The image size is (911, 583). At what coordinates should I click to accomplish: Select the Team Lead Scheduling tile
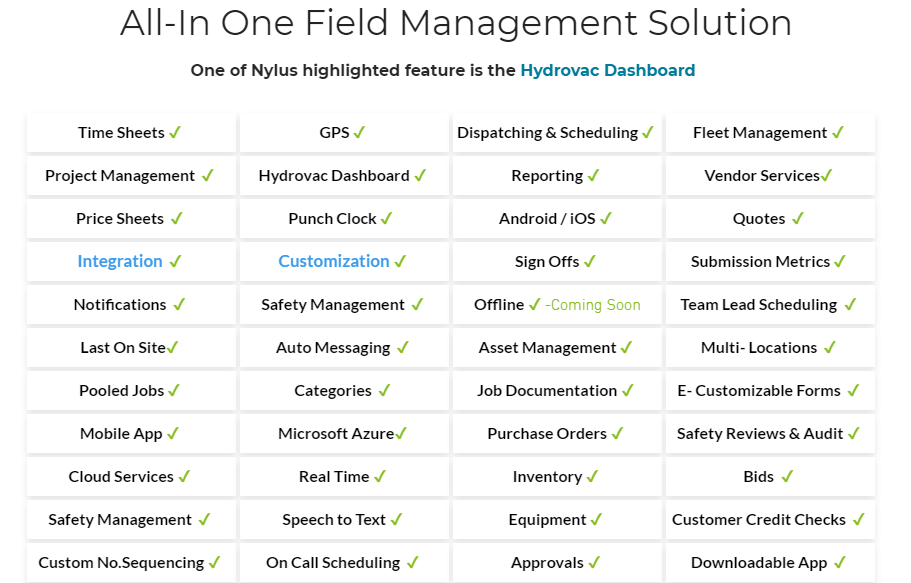[x=769, y=305]
